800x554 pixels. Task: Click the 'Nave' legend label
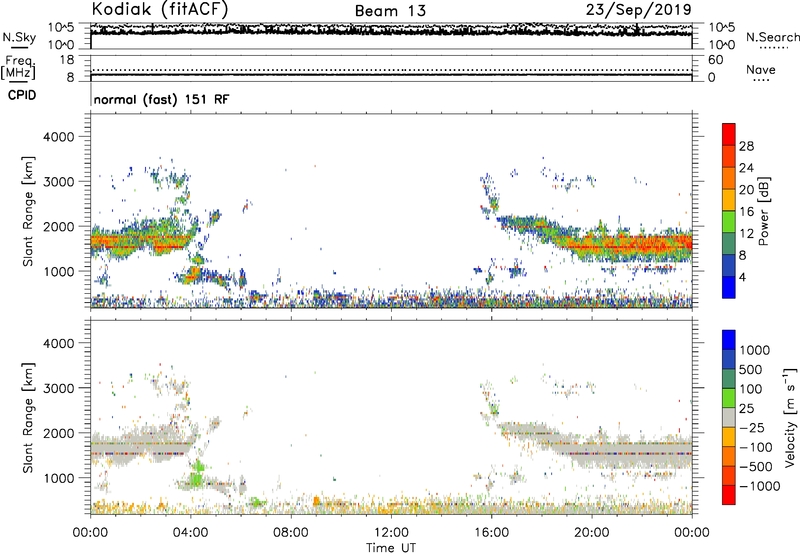(x=761, y=69)
